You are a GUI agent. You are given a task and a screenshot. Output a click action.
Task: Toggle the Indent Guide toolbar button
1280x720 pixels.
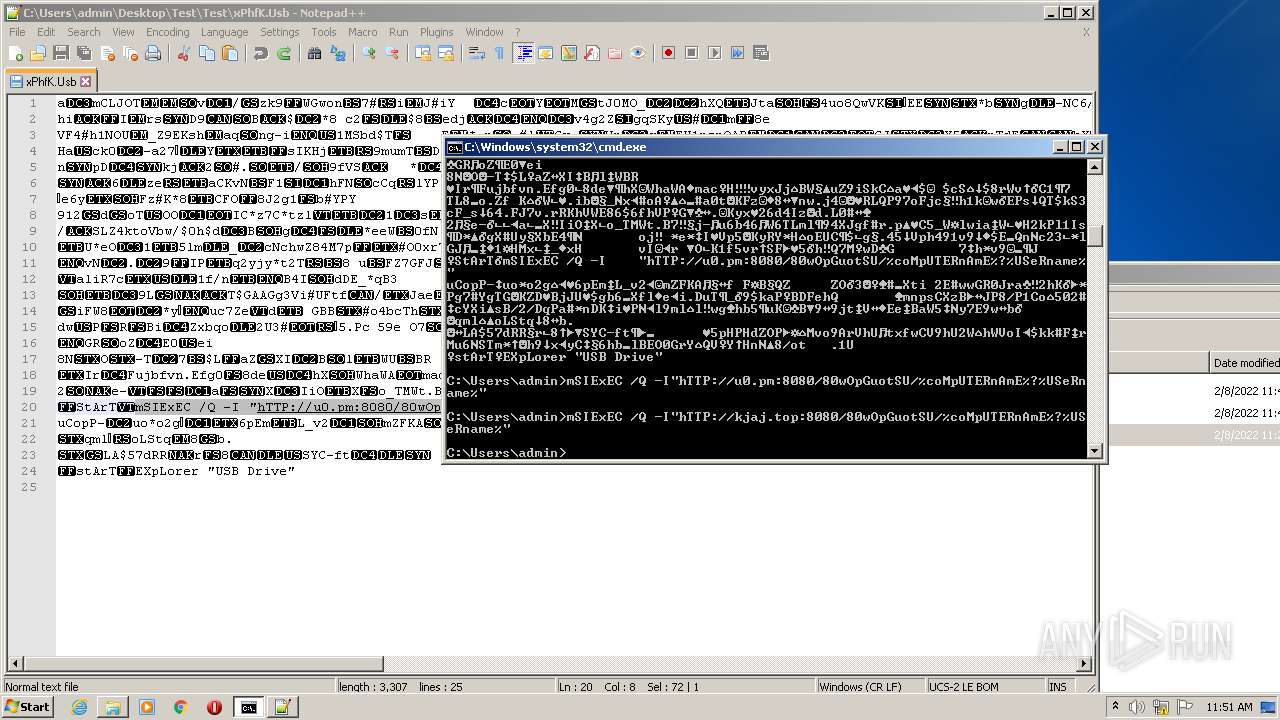click(x=523, y=53)
